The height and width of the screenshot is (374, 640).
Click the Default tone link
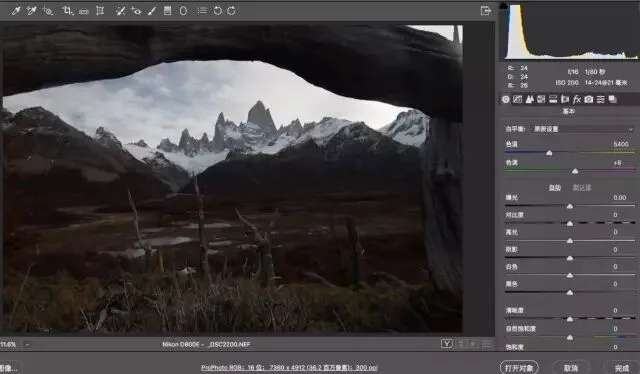582,188
